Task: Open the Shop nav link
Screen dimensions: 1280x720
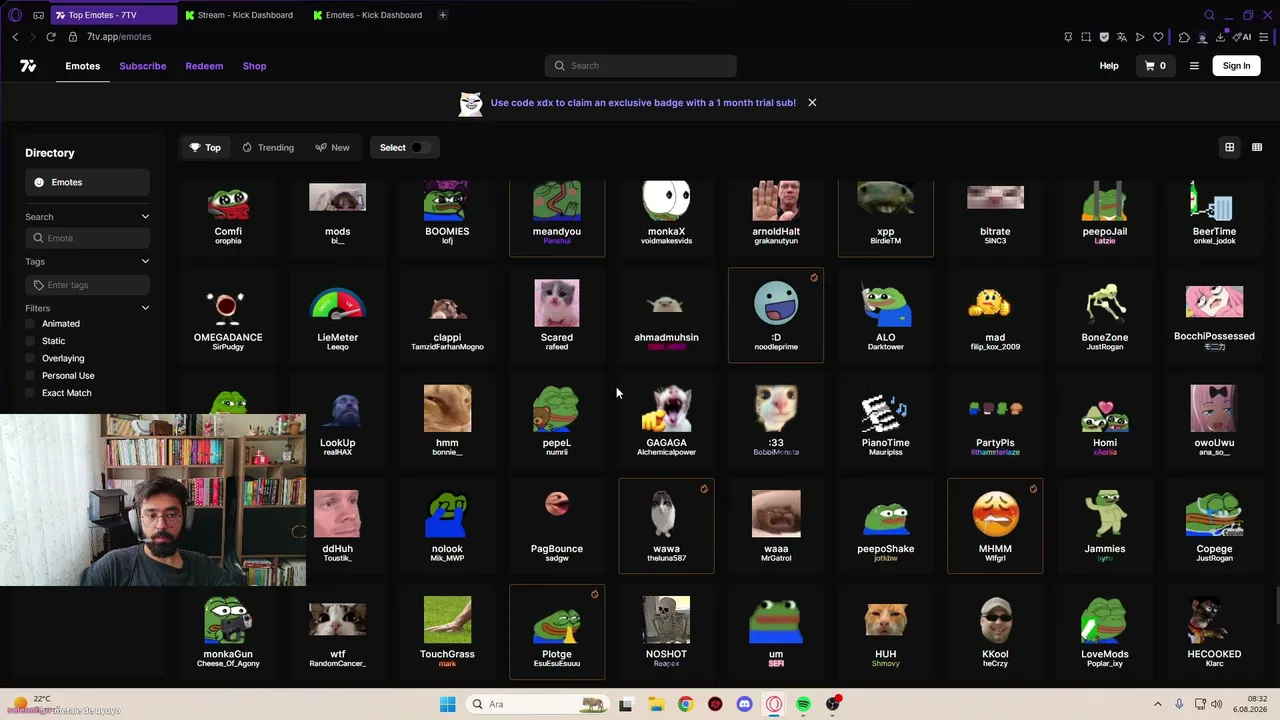Action: (x=254, y=66)
